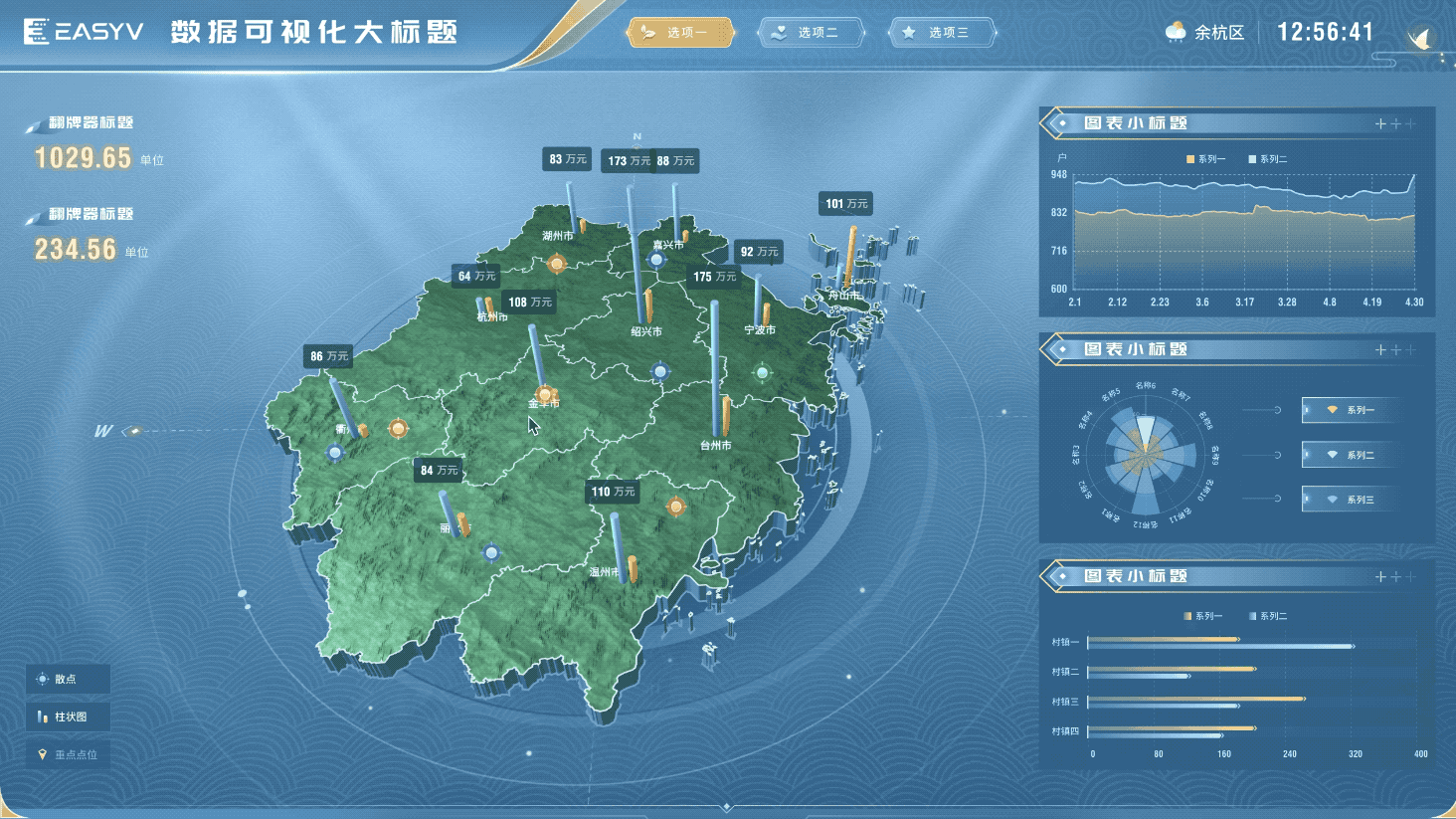Image resolution: width=1456 pixels, height=819 pixels.
Task: Click the 村镇一 row label in bar chart
Action: click(x=1065, y=642)
